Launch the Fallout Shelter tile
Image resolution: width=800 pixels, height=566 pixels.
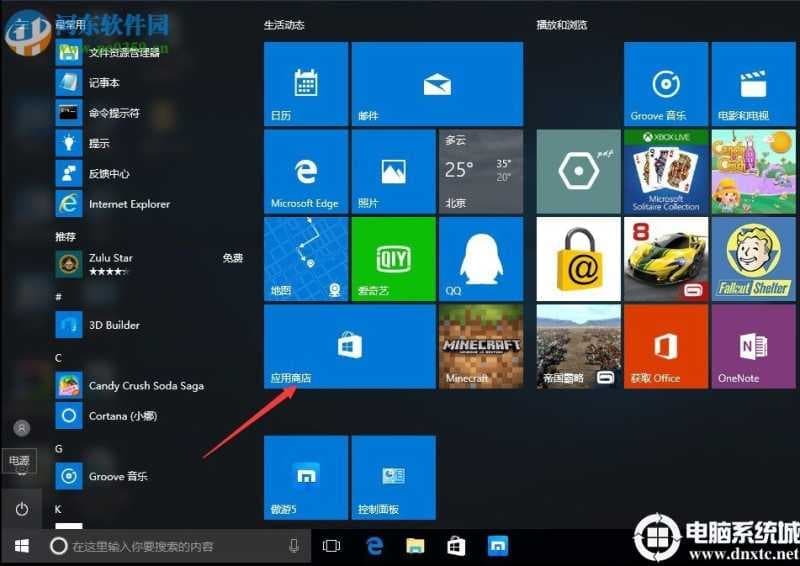click(x=753, y=259)
